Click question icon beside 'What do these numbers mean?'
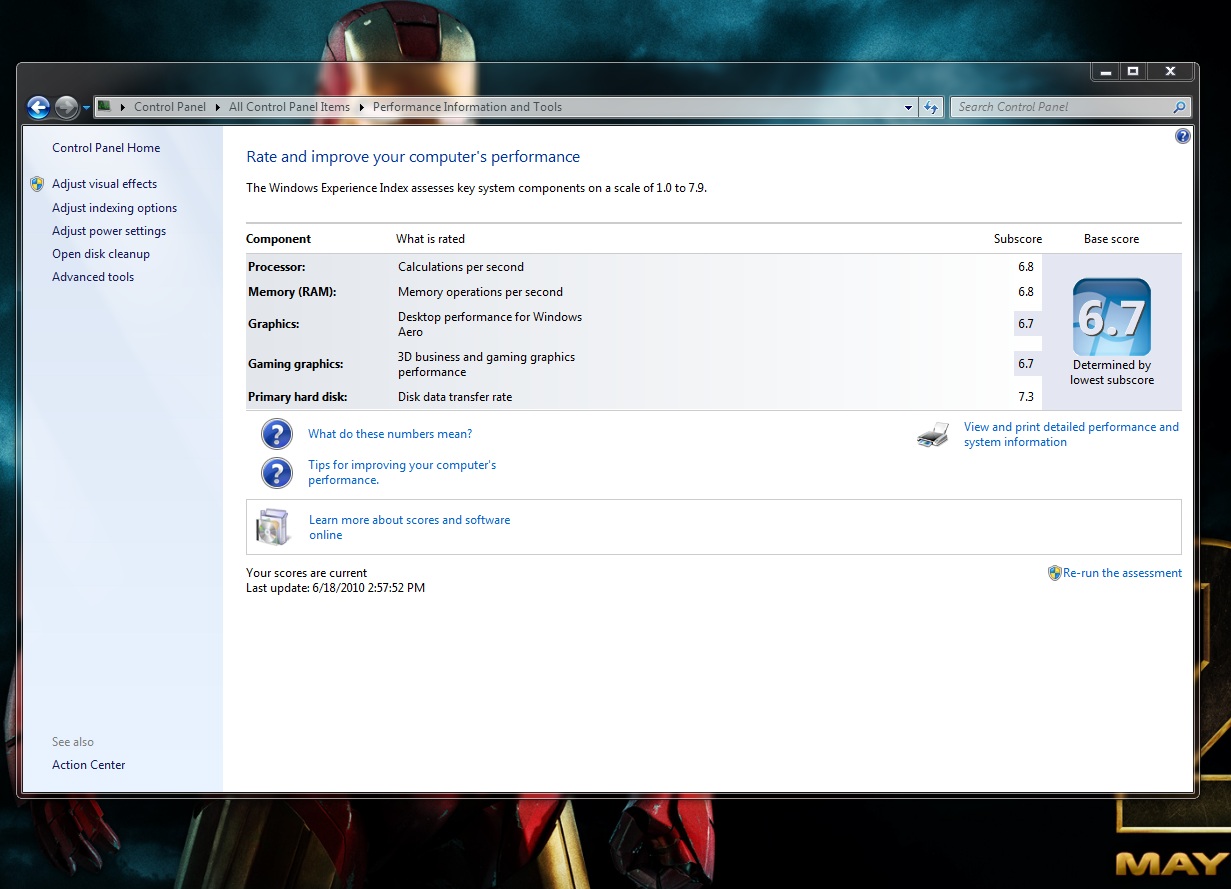 pos(277,434)
